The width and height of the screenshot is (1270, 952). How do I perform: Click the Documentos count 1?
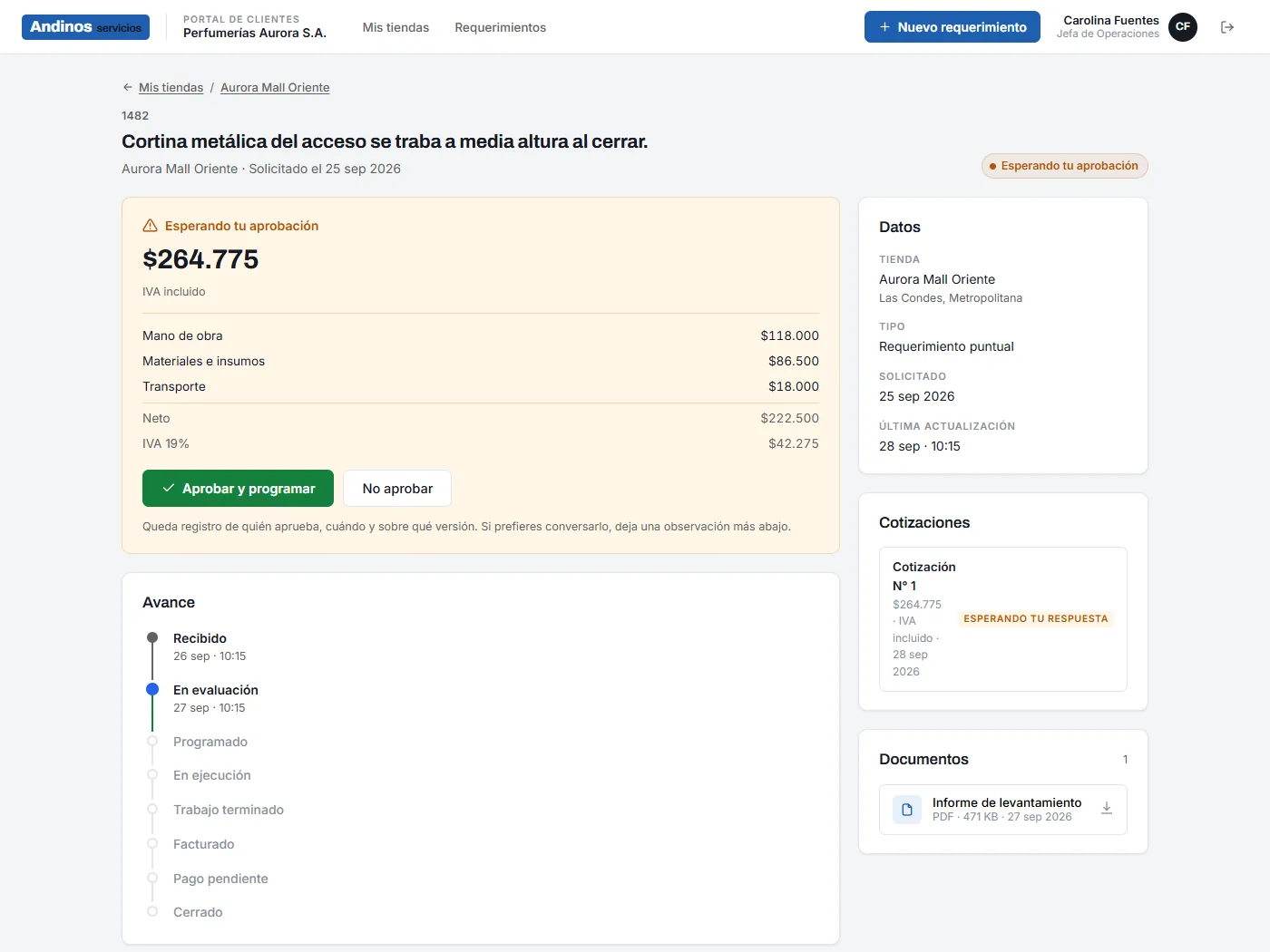pyautogui.click(x=1125, y=760)
